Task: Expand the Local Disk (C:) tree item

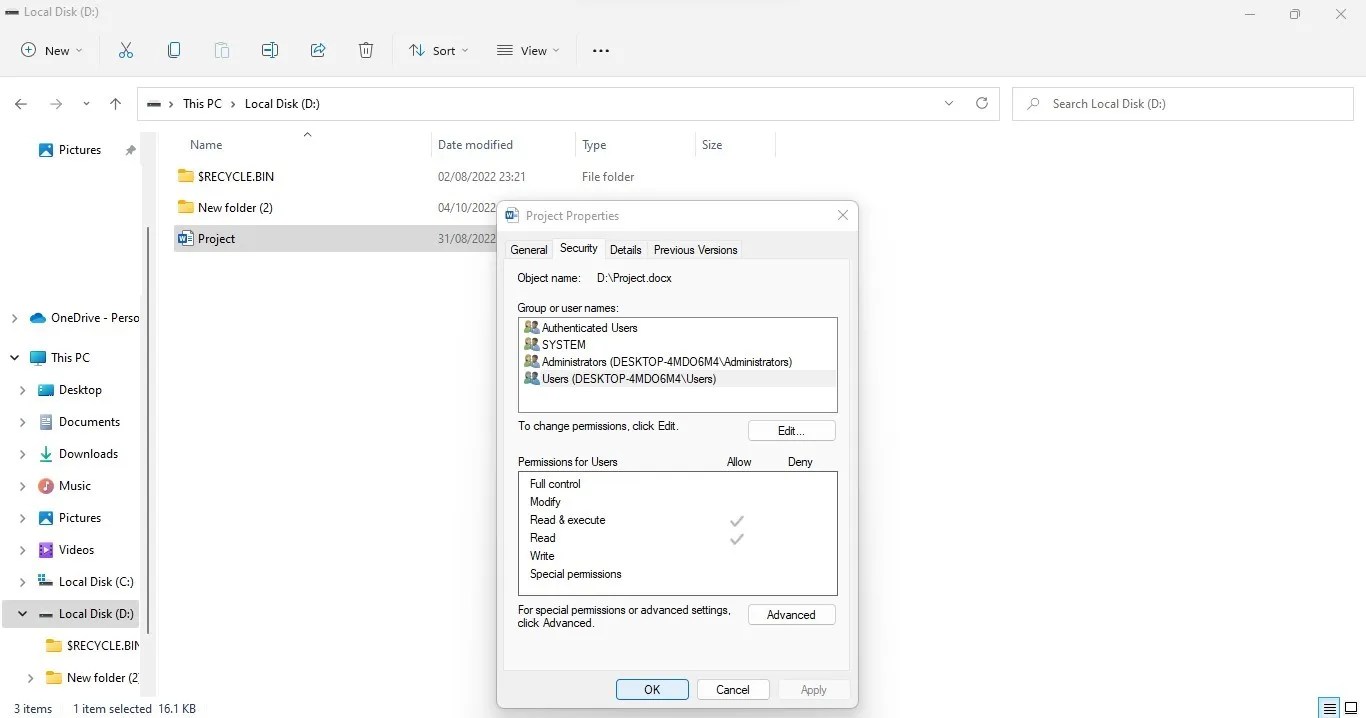Action: (x=22, y=581)
